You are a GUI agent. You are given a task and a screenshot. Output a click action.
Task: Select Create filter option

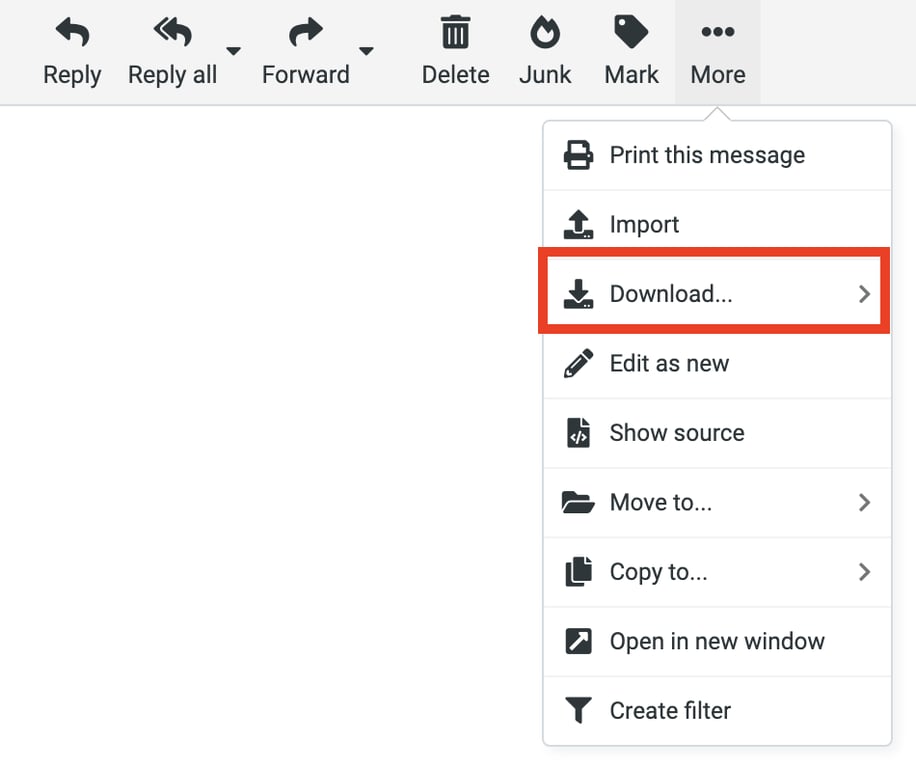668,711
